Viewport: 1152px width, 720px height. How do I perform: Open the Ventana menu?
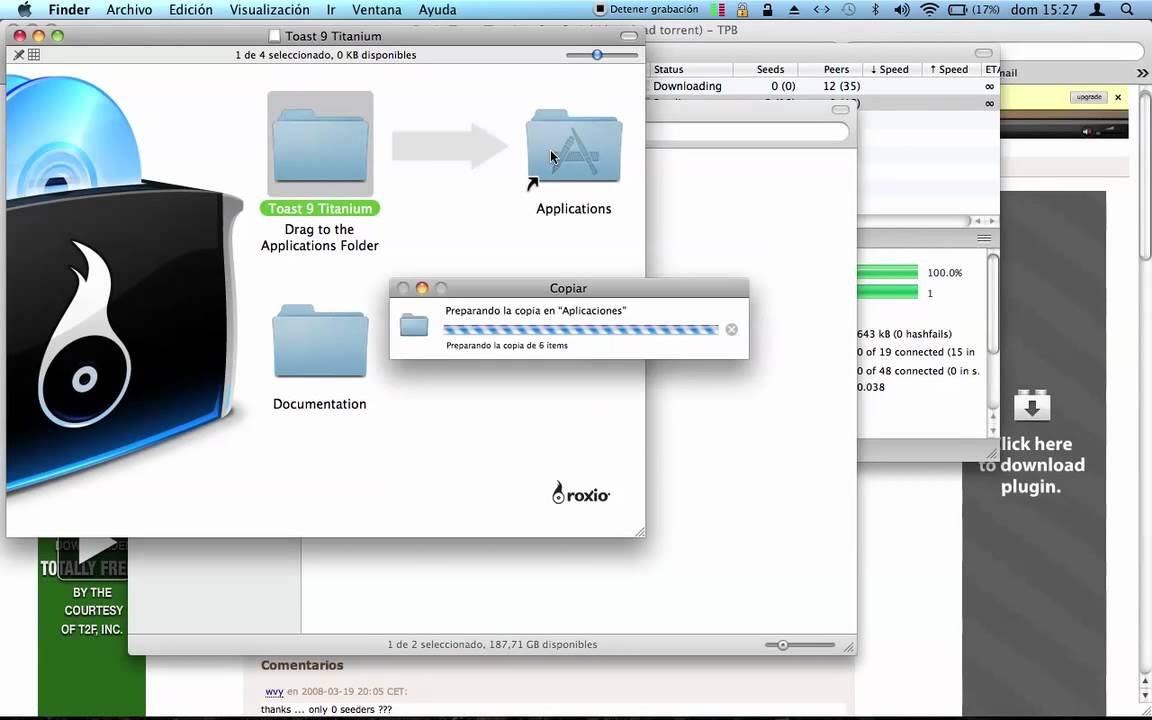click(377, 10)
